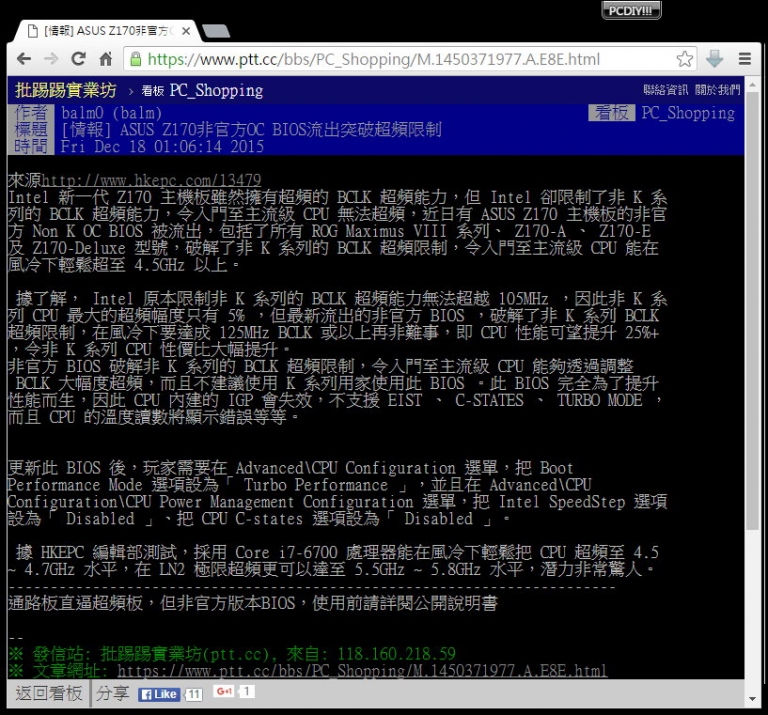
Task: Open the Chrome hamburger menu
Action: 745,59
